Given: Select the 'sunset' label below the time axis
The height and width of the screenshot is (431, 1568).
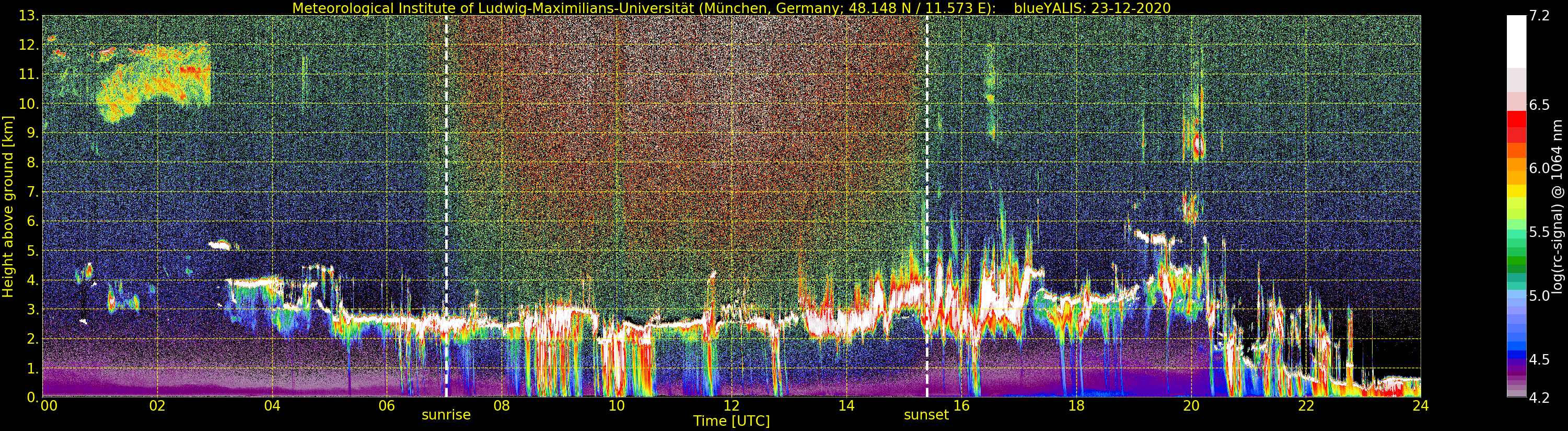Looking at the screenshot, I should point(926,415).
